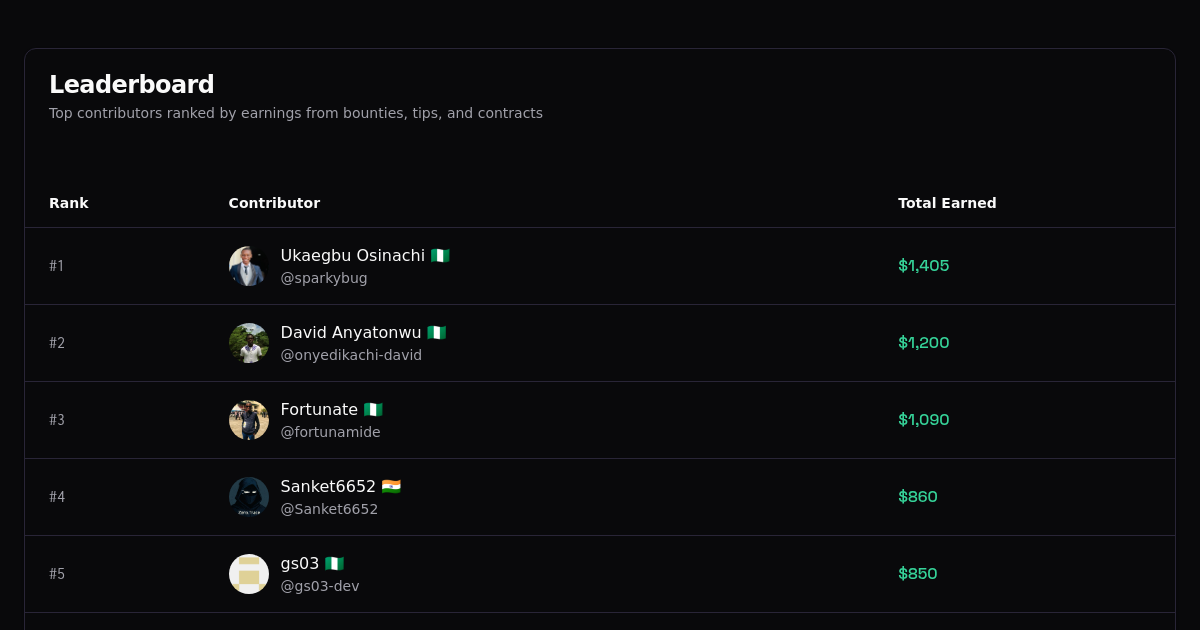
Task: Open @onyedikachi-david's profile handle
Action: [351, 355]
